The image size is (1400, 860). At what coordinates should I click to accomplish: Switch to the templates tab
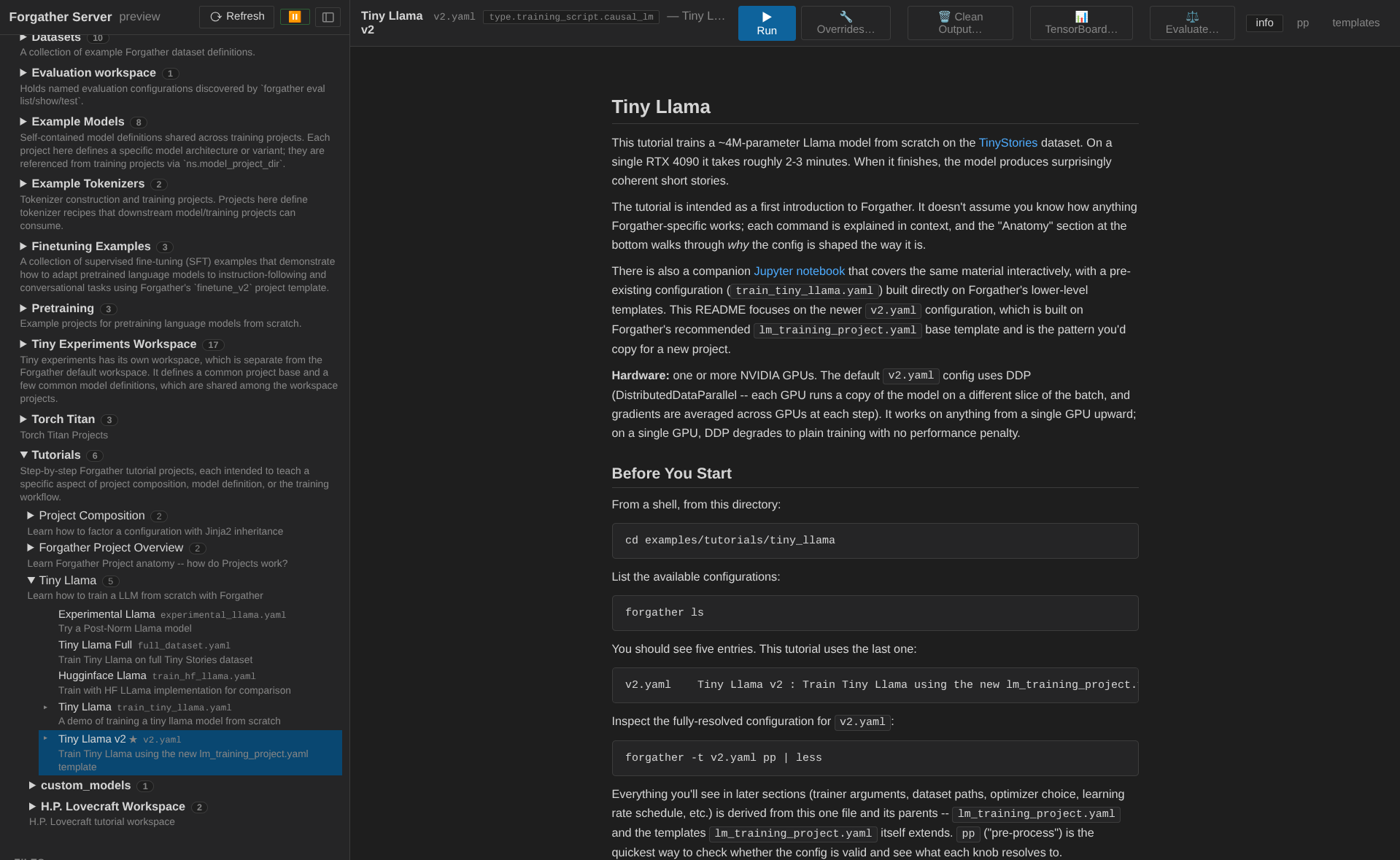point(1355,23)
